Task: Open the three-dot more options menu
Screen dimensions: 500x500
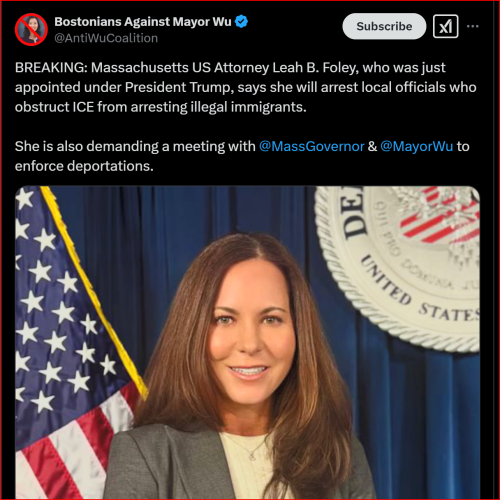Action: [473, 26]
